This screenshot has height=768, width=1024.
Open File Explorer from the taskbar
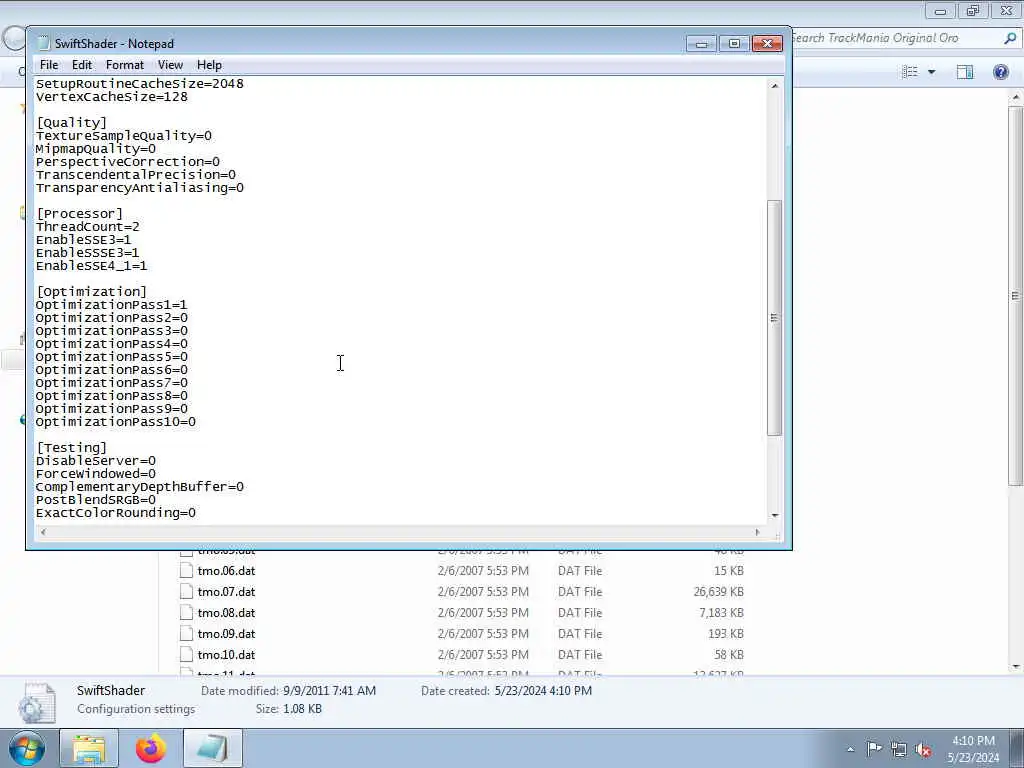click(89, 748)
